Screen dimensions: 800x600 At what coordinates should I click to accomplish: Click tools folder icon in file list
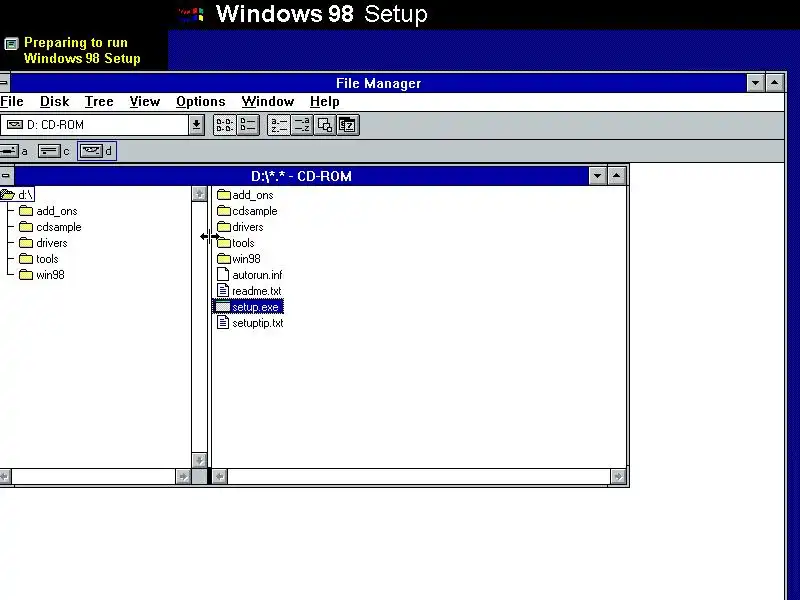tap(223, 243)
